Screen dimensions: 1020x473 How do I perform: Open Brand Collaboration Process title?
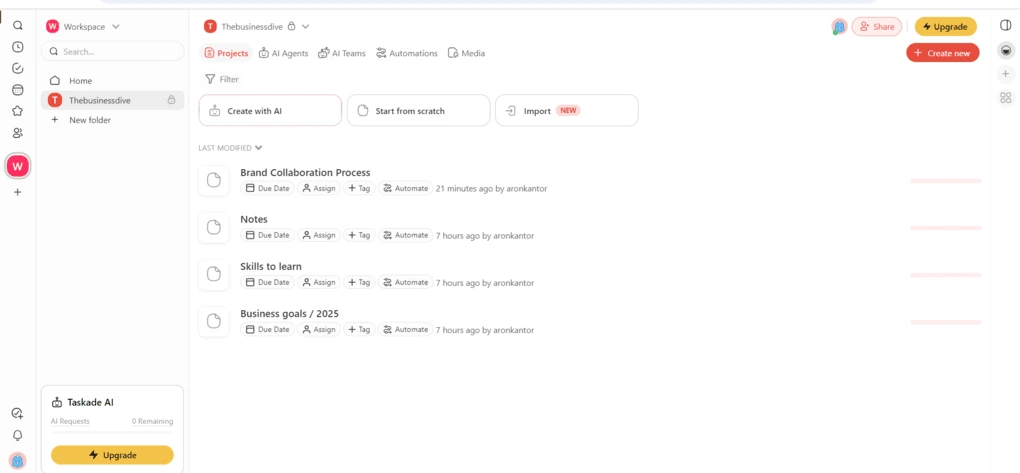coord(305,172)
